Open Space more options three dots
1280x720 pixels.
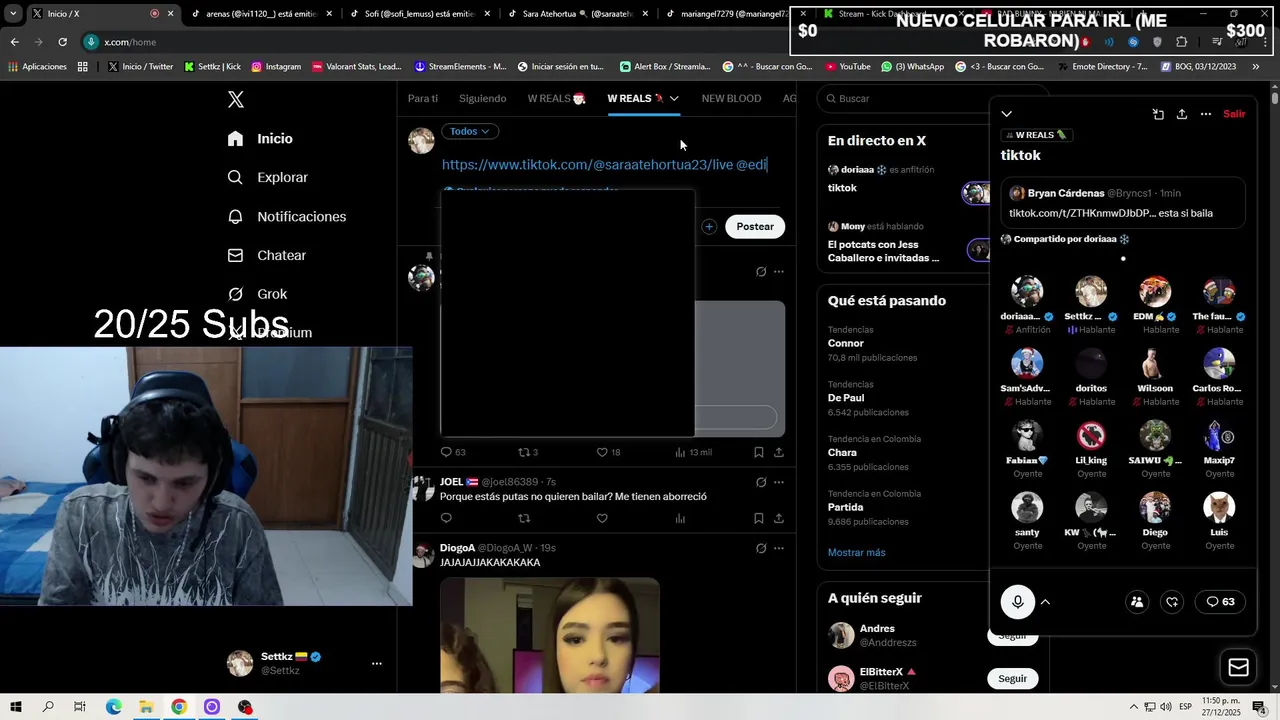pos(1206,114)
